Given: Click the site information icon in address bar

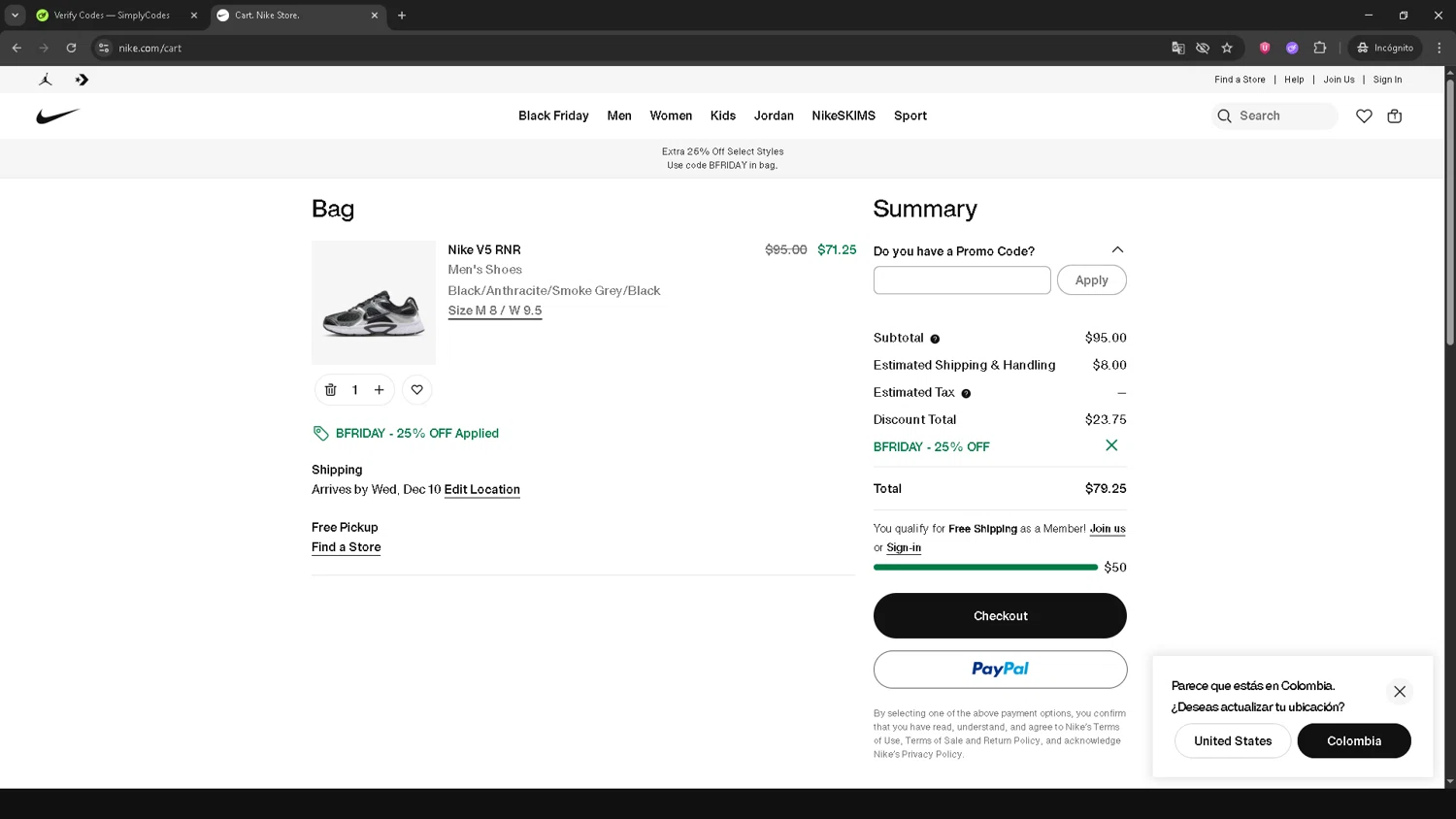Looking at the screenshot, I should coord(104,48).
